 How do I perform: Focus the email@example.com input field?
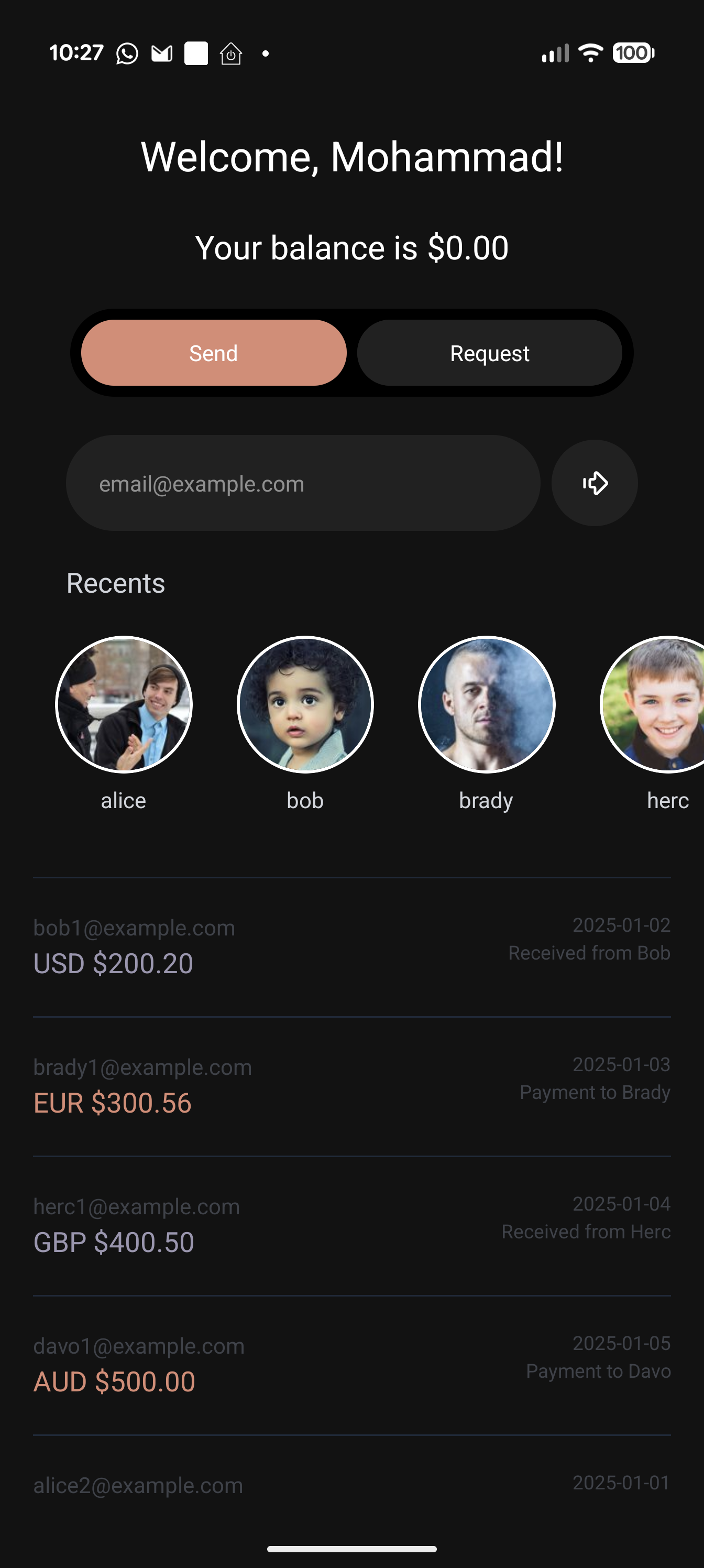pyautogui.click(x=303, y=483)
